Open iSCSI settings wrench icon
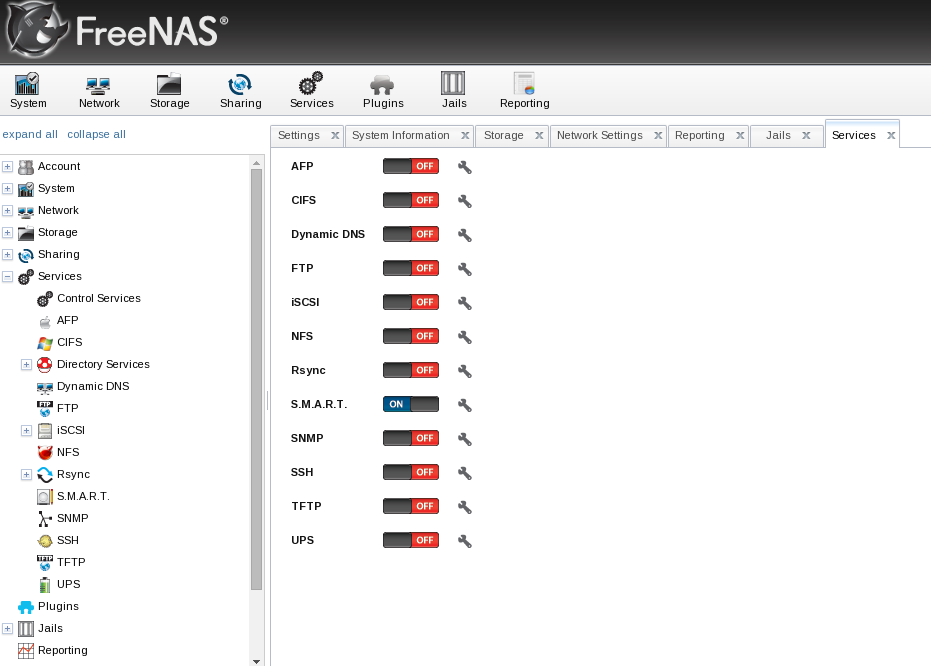The image size is (931, 666). pyautogui.click(x=464, y=303)
